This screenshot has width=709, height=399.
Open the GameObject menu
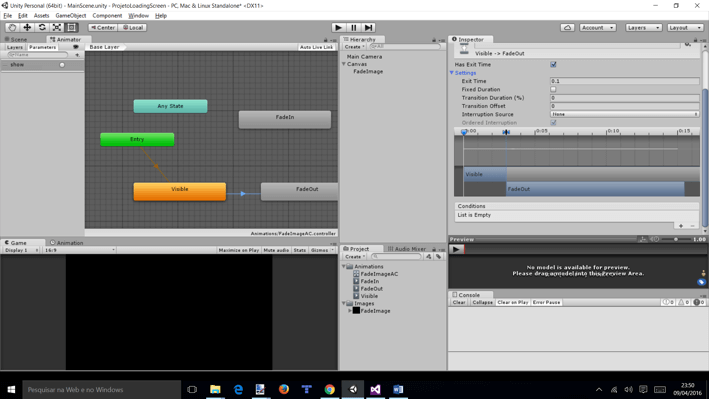(71, 15)
